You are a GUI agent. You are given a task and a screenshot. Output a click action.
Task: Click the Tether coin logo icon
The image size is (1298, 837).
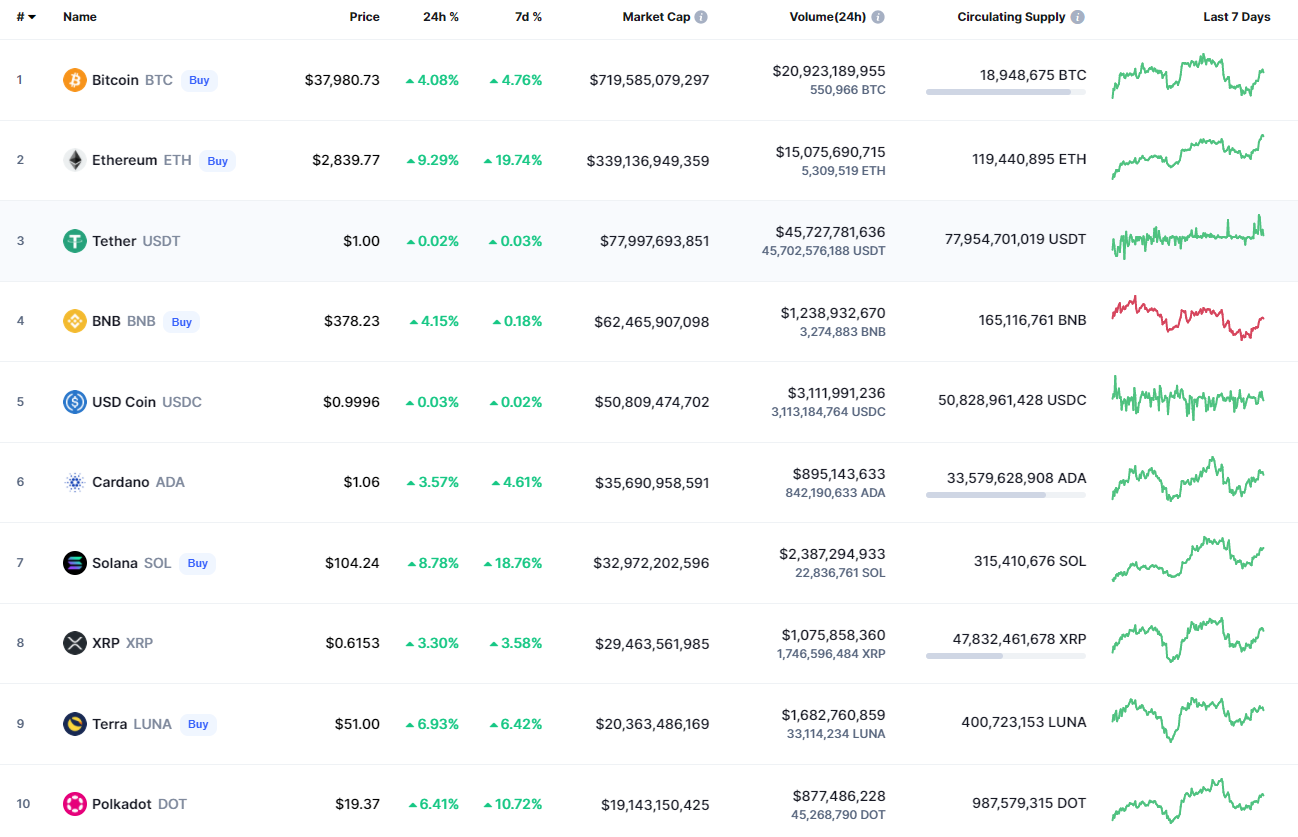coord(75,241)
